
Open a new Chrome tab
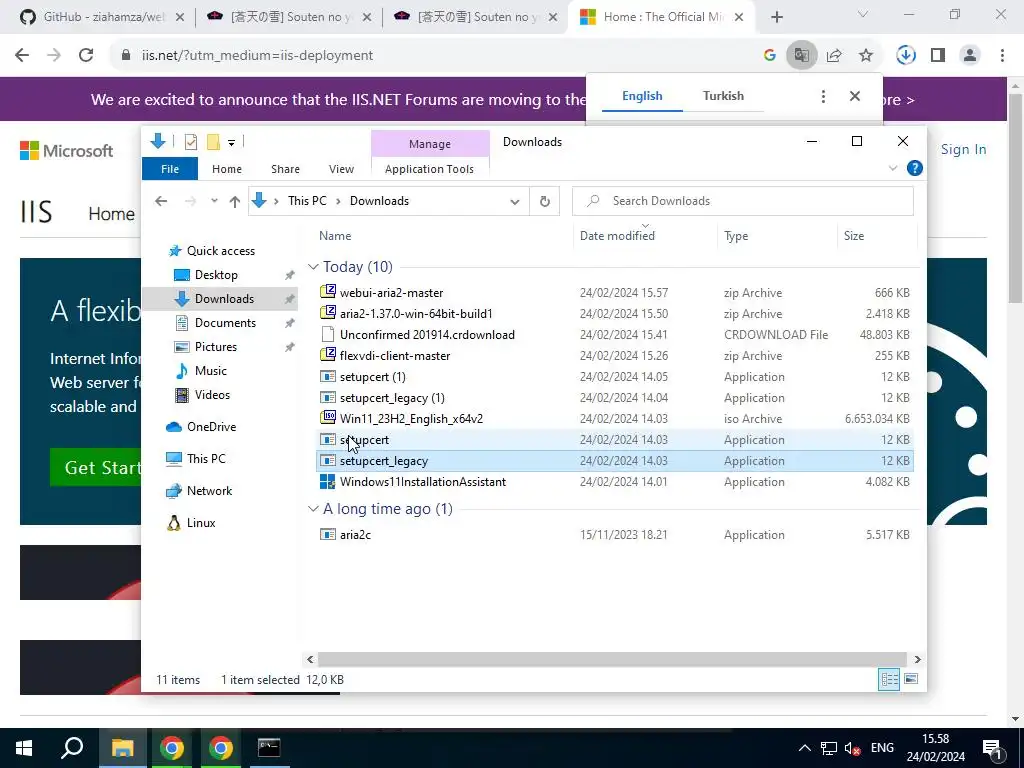776,17
